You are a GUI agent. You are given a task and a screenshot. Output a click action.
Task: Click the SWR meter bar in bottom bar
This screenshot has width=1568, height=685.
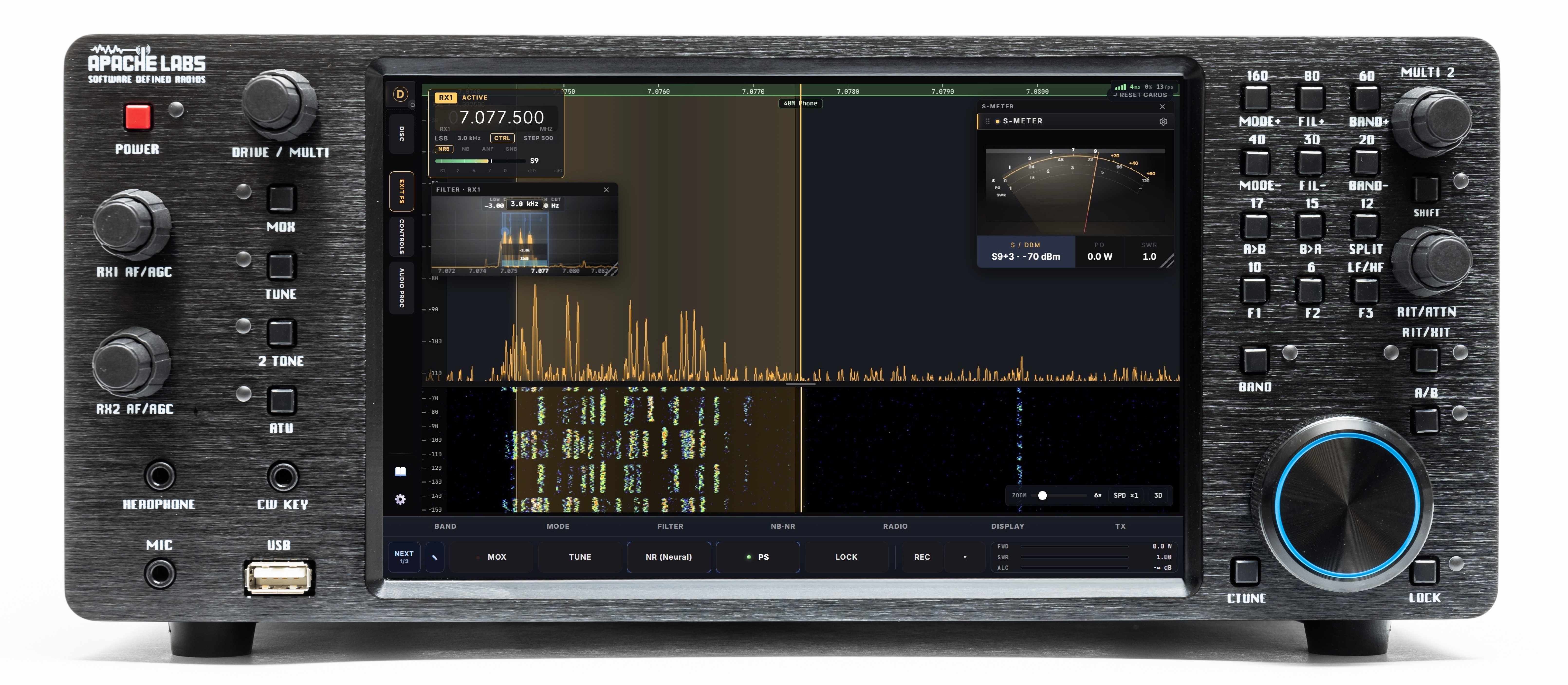(x=1075, y=557)
